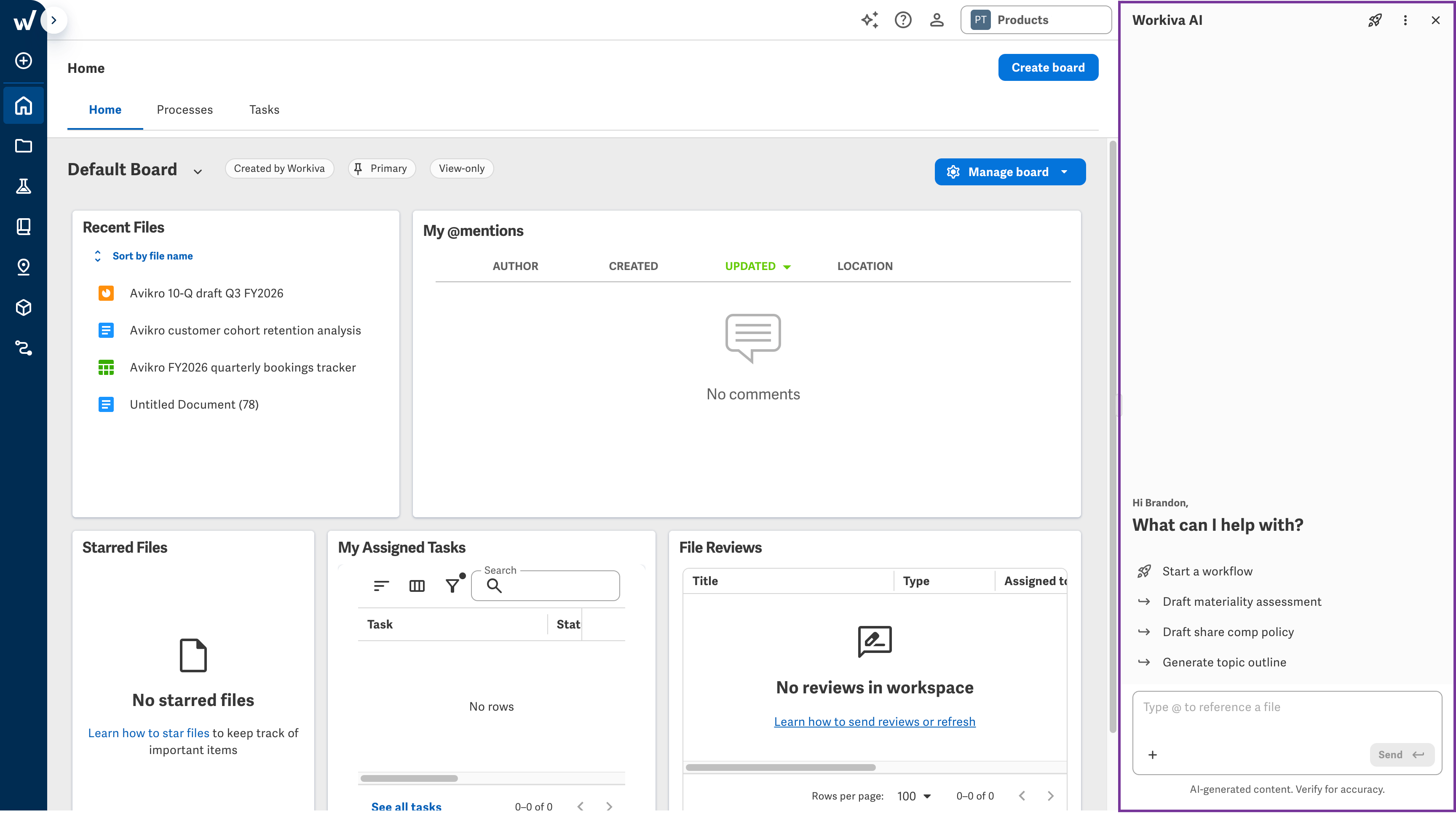Open columns icon in My Assigned Tasks
Image resolution: width=1456 pixels, height=813 pixels.
[417, 586]
